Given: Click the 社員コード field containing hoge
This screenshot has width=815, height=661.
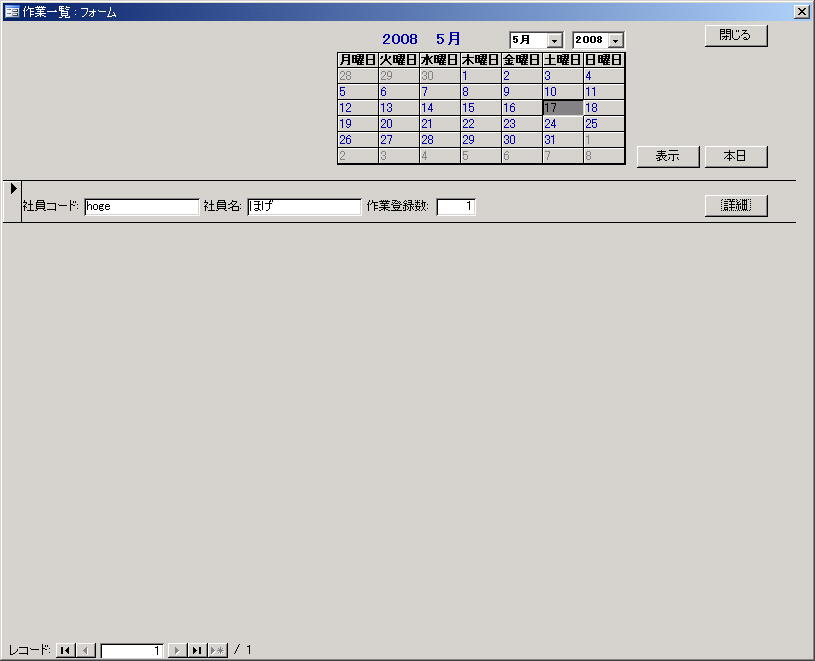Looking at the screenshot, I should click(x=141, y=206).
